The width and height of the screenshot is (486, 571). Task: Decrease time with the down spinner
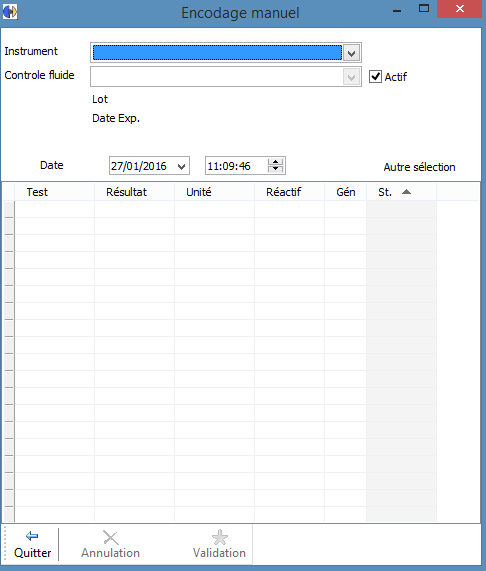coord(276,169)
